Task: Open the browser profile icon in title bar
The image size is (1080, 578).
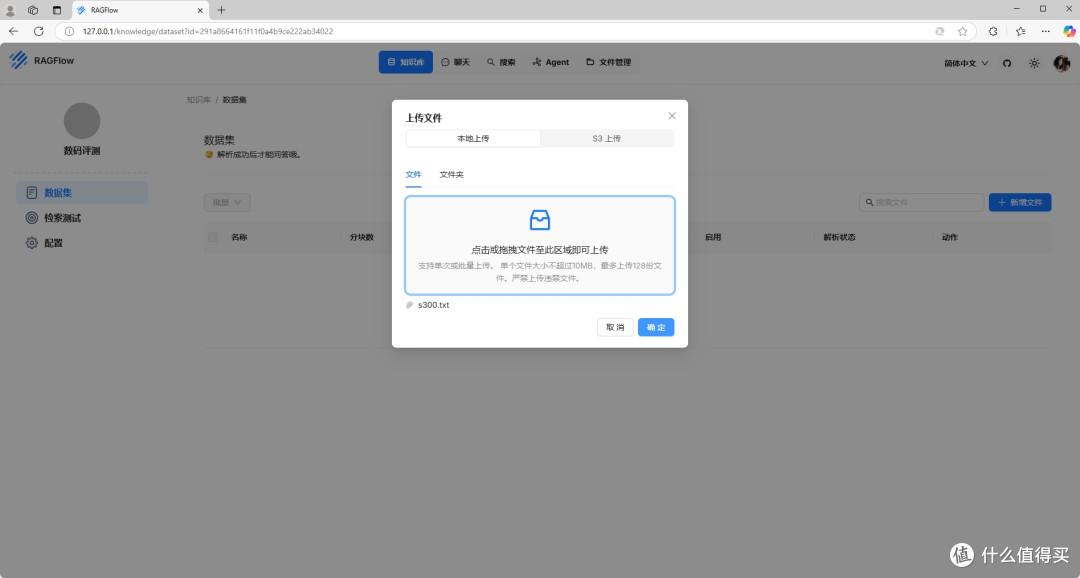Action: [10, 10]
